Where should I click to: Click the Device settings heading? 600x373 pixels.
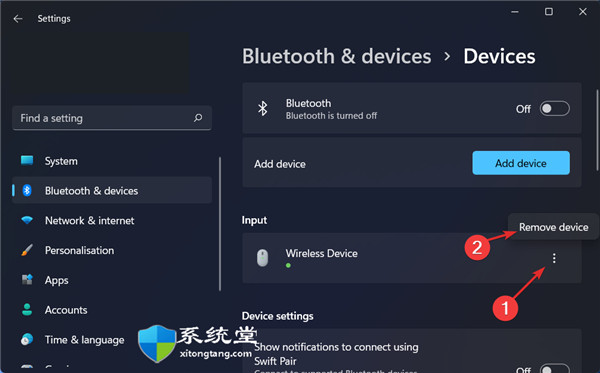pos(277,316)
